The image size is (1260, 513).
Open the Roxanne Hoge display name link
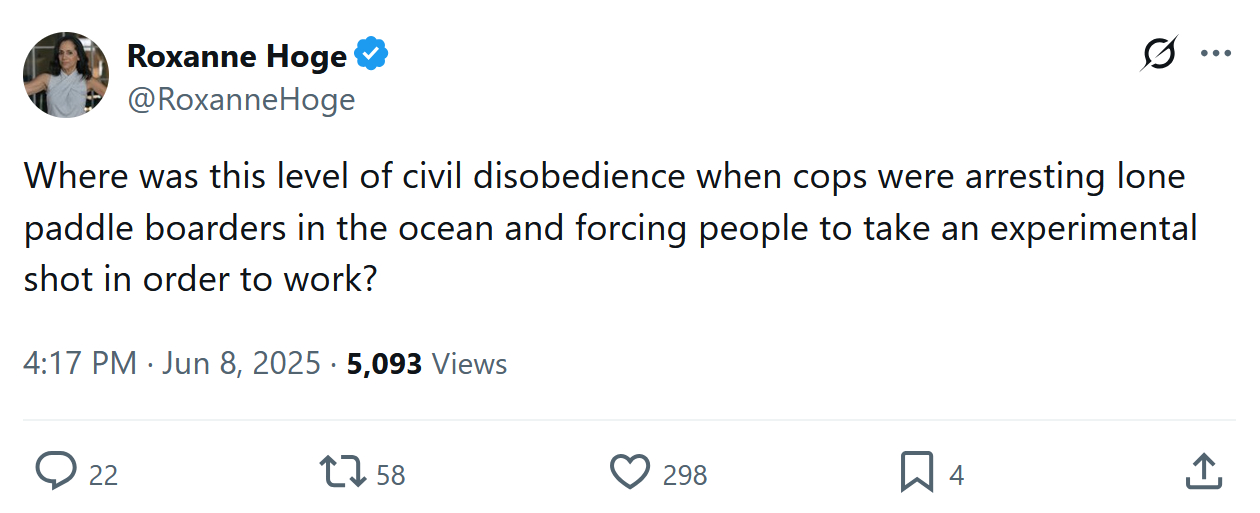(236, 56)
